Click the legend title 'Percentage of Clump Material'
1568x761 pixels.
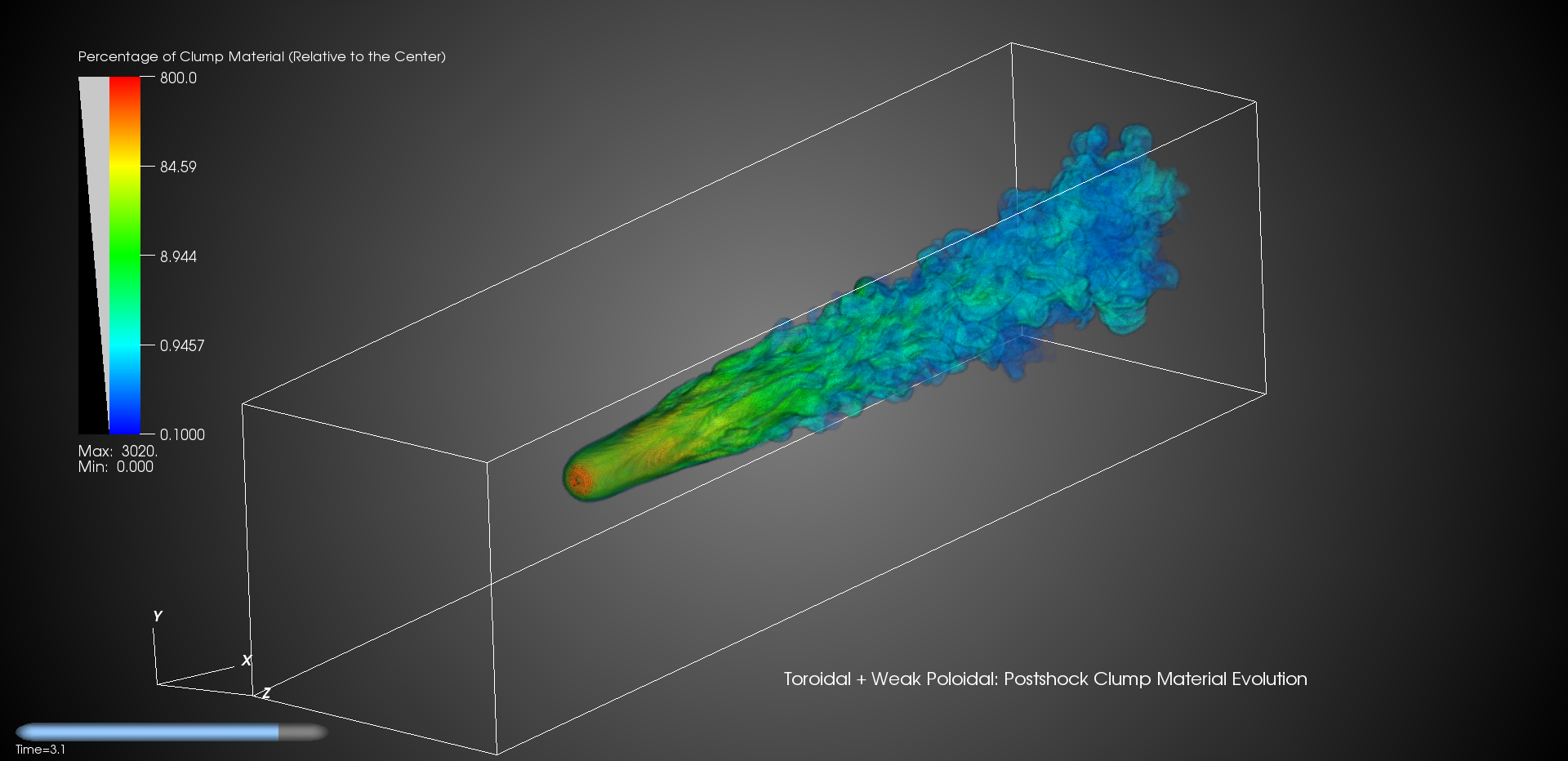point(262,56)
